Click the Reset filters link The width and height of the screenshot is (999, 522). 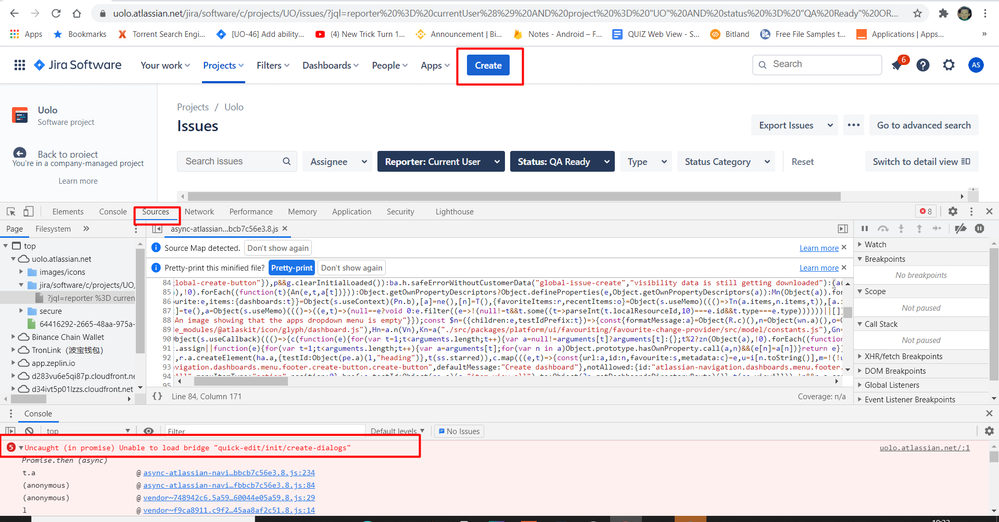[802, 162]
